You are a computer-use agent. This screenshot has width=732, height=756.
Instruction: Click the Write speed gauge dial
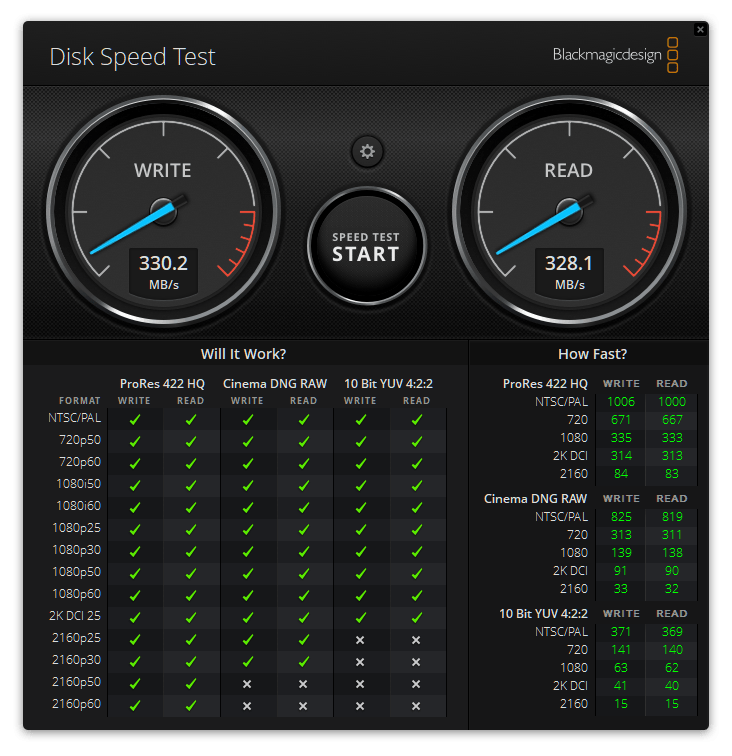163,211
